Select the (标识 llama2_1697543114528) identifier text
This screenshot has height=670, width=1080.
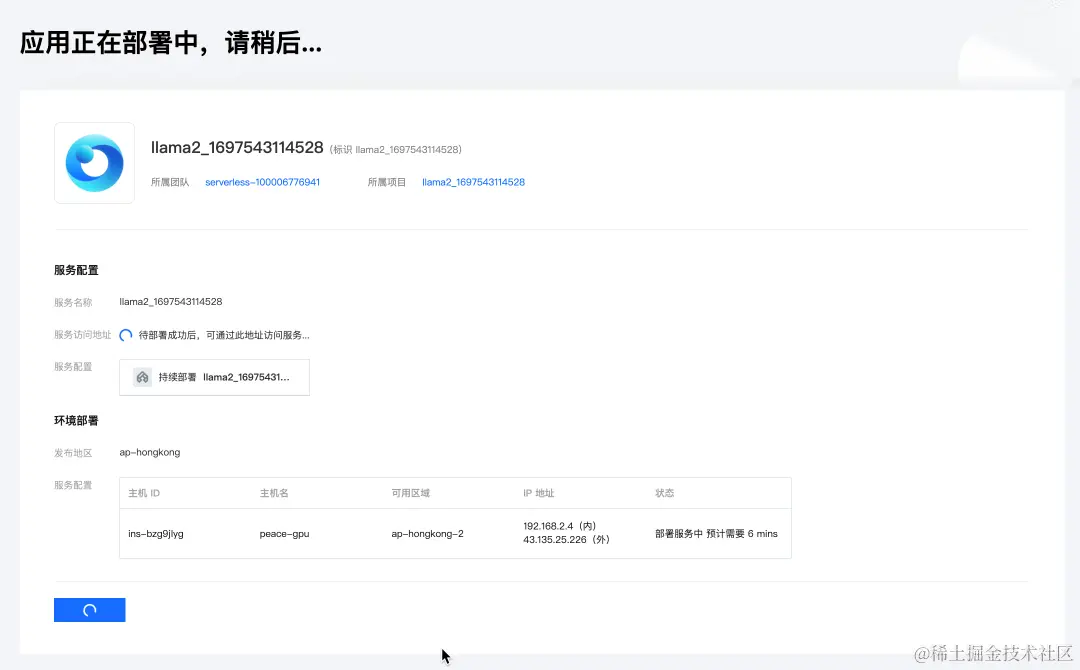395,149
